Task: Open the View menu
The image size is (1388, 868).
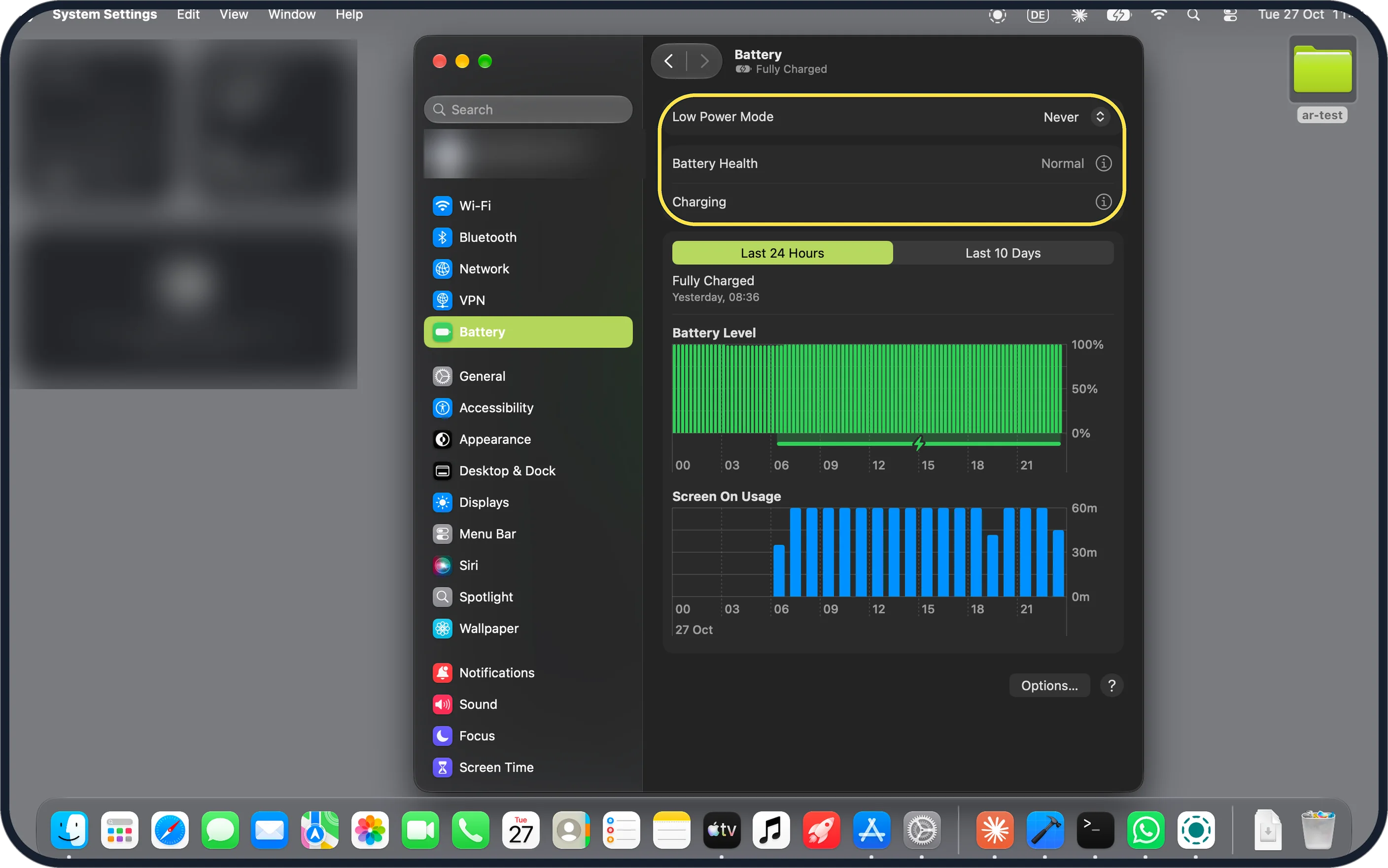Action: click(234, 14)
